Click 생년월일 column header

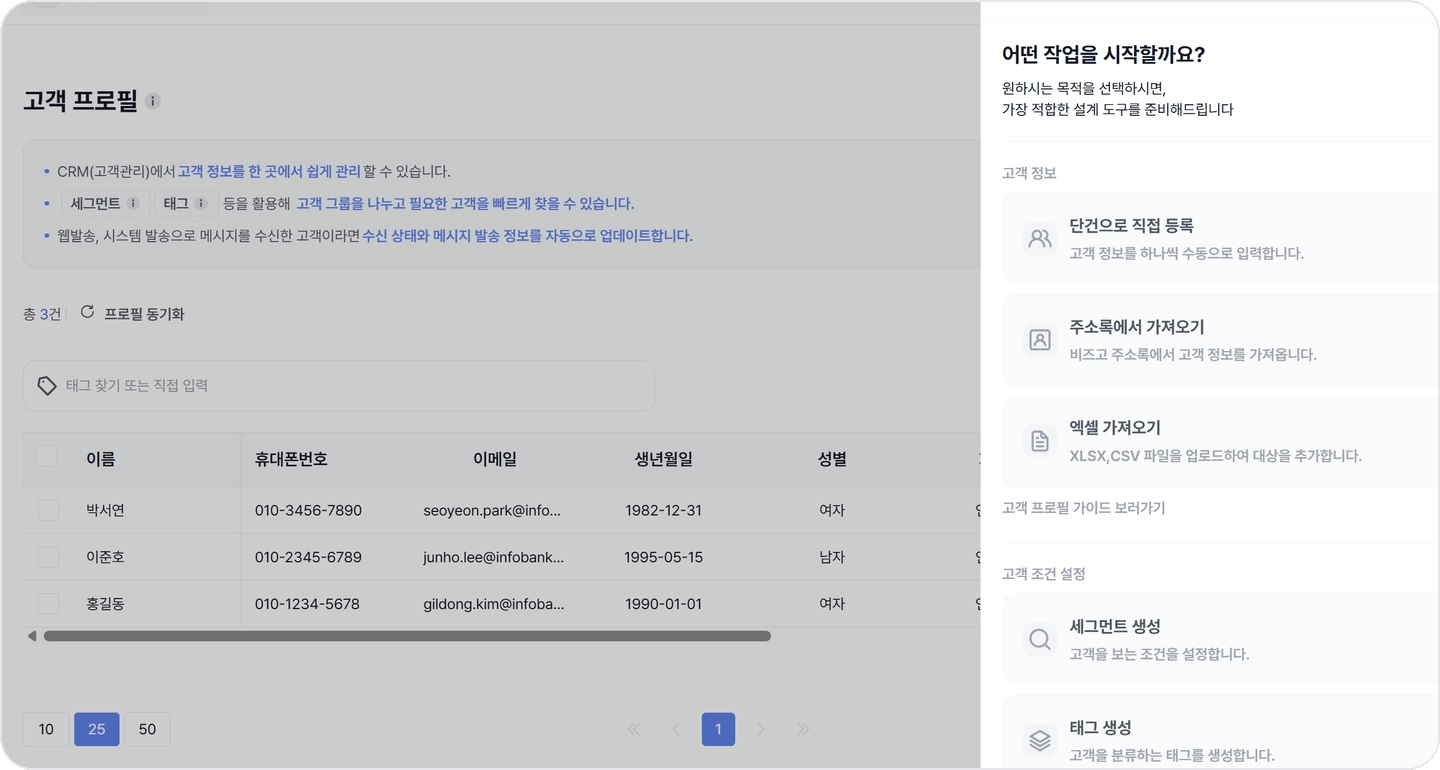pos(664,460)
